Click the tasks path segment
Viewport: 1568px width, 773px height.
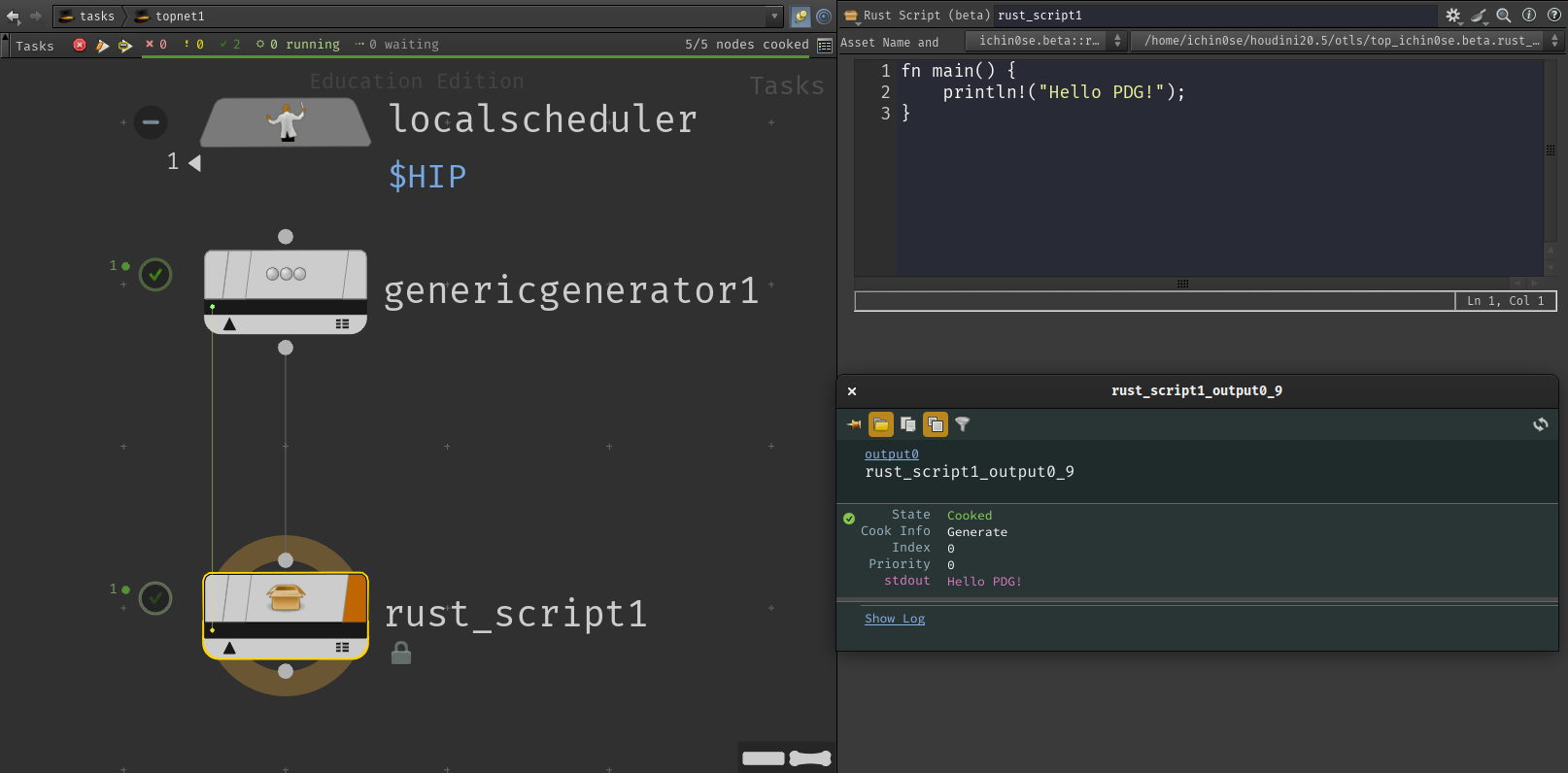point(86,16)
